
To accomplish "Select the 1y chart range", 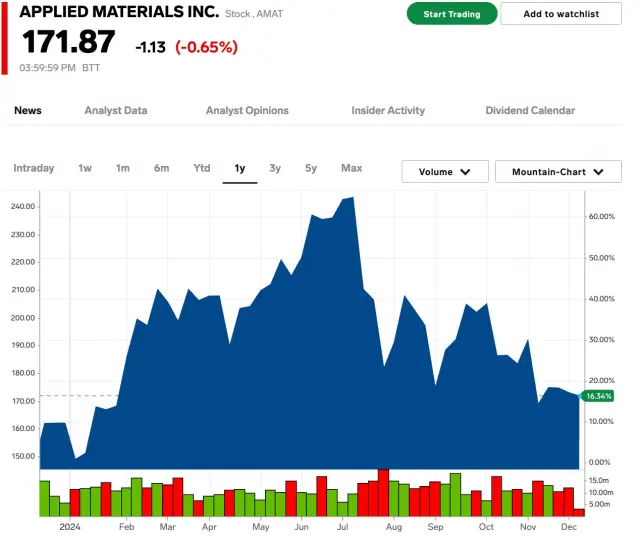I will (x=240, y=168).
